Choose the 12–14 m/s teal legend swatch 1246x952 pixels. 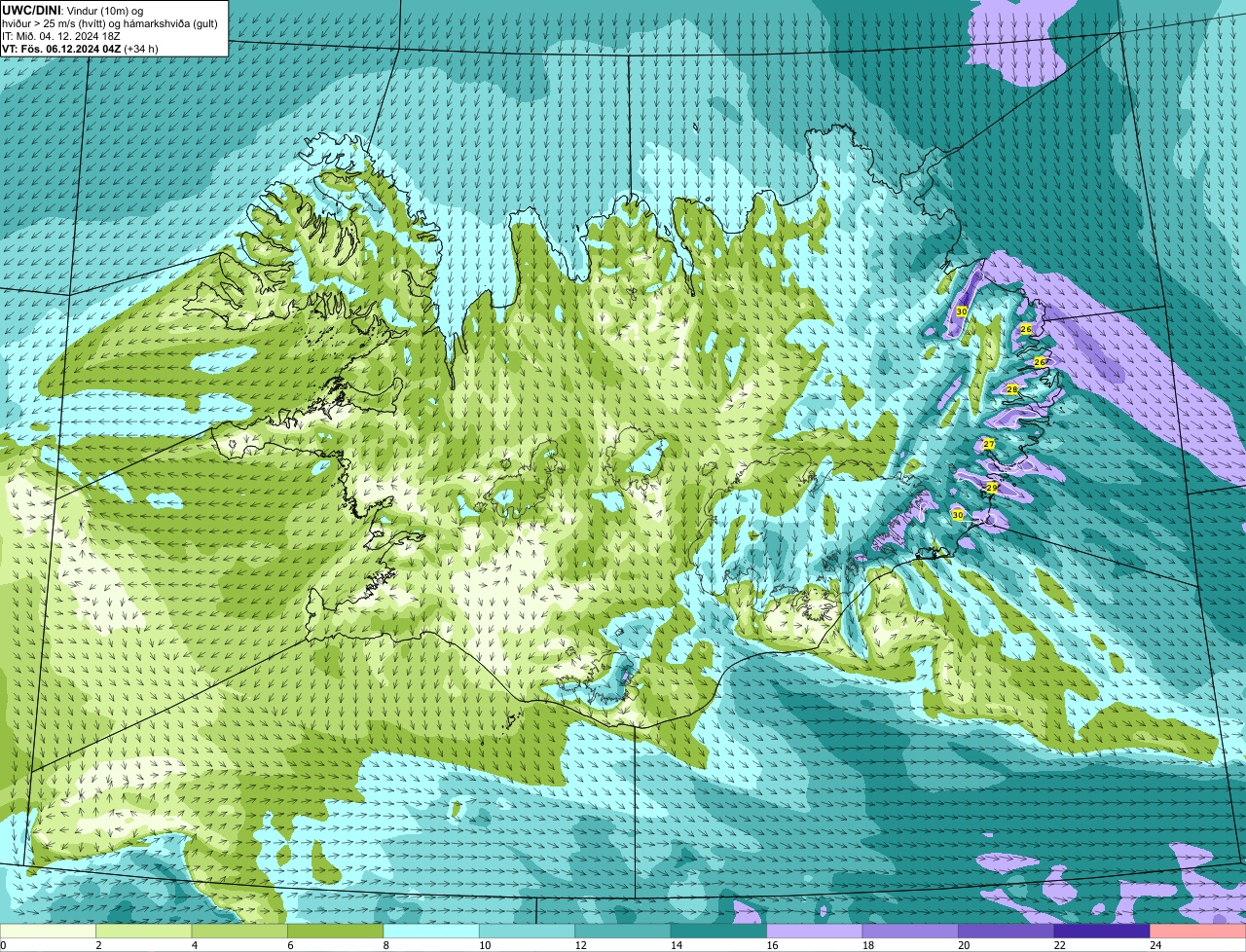[623, 931]
